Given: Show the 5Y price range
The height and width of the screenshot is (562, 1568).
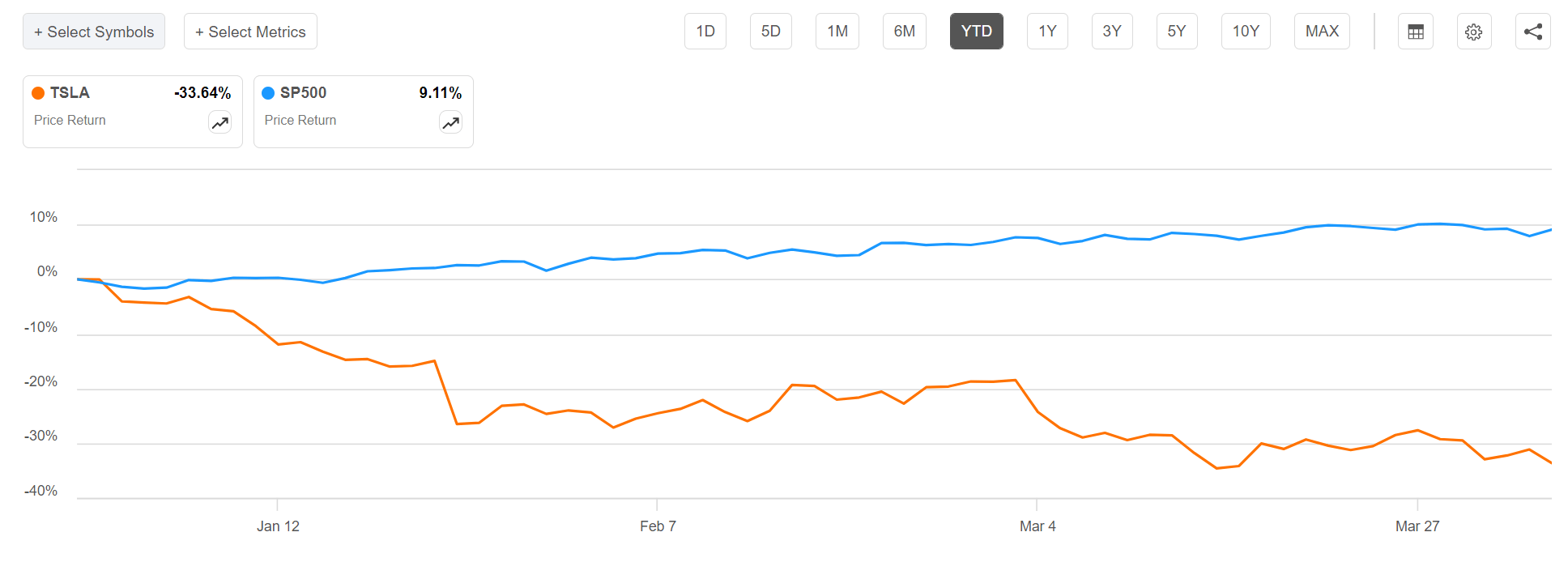Looking at the screenshot, I should pos(1176,32).
